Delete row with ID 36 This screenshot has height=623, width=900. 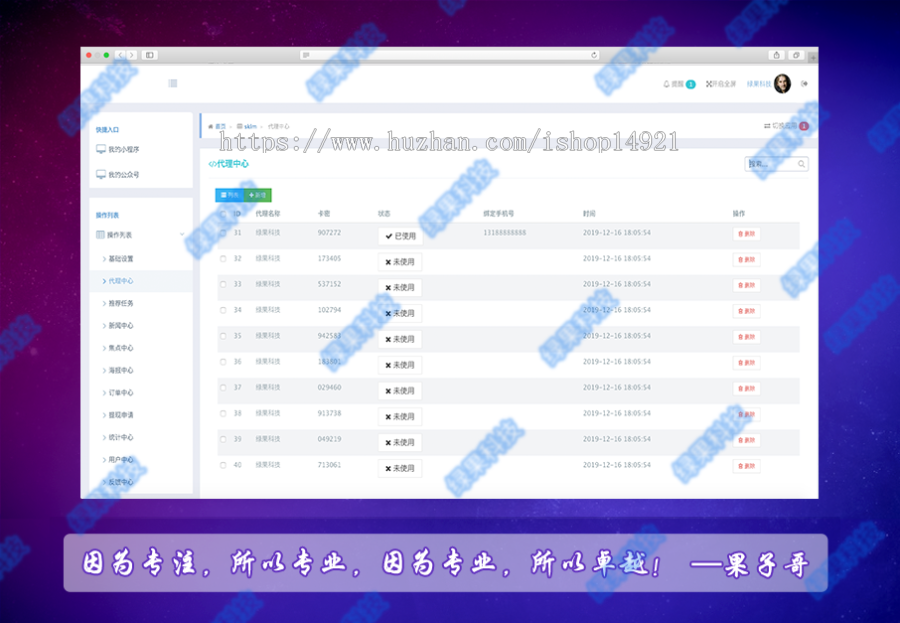tap(747, 363)
